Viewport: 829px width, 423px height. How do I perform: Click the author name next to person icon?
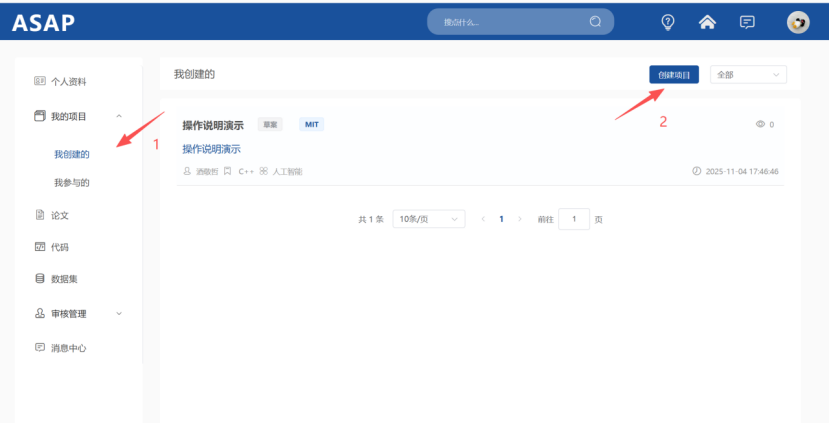pos(207,171)
